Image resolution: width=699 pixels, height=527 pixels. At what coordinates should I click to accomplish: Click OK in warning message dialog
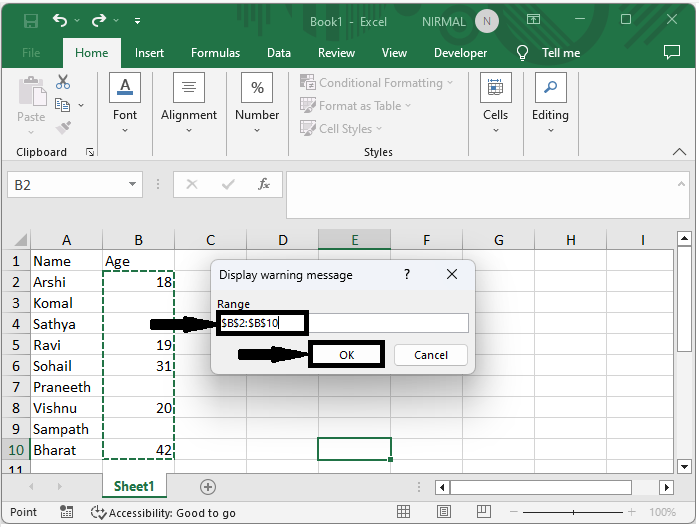[346, 355]
